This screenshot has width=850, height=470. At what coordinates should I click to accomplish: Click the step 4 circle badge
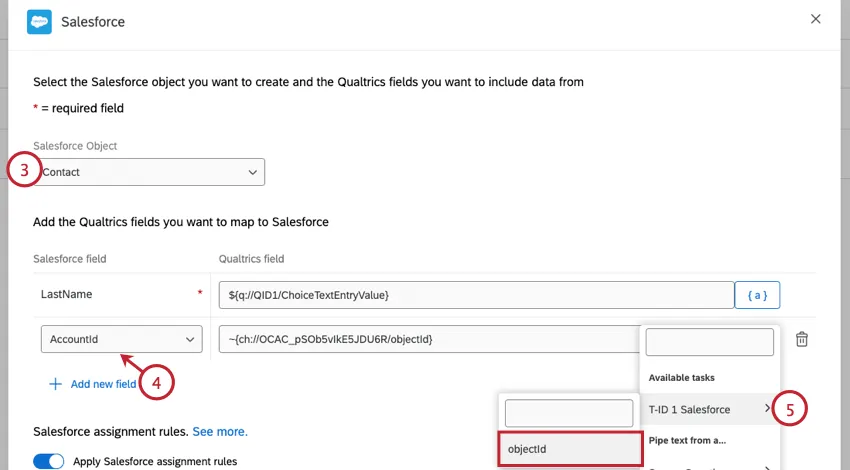pos(156,381)
